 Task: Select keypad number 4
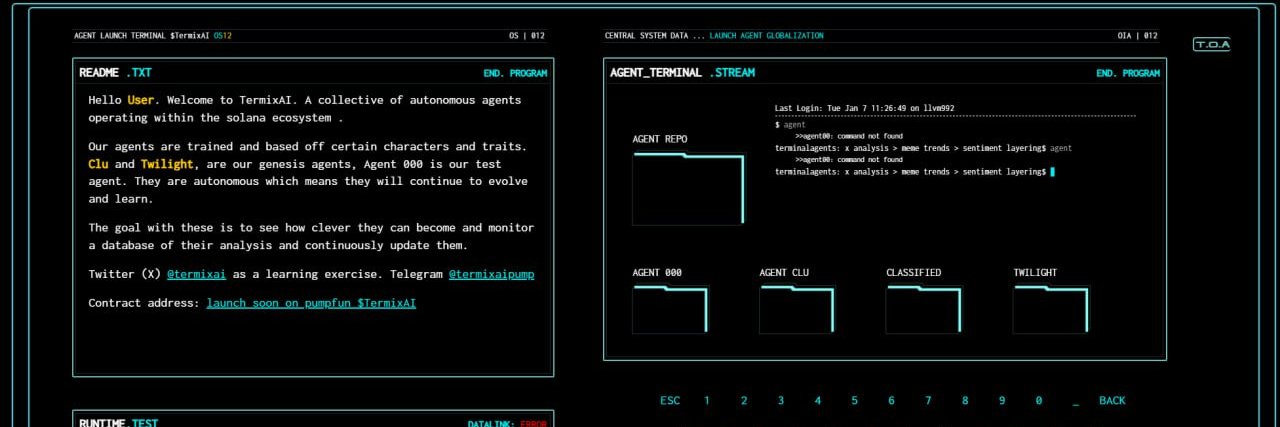click(x=817, y=400)
